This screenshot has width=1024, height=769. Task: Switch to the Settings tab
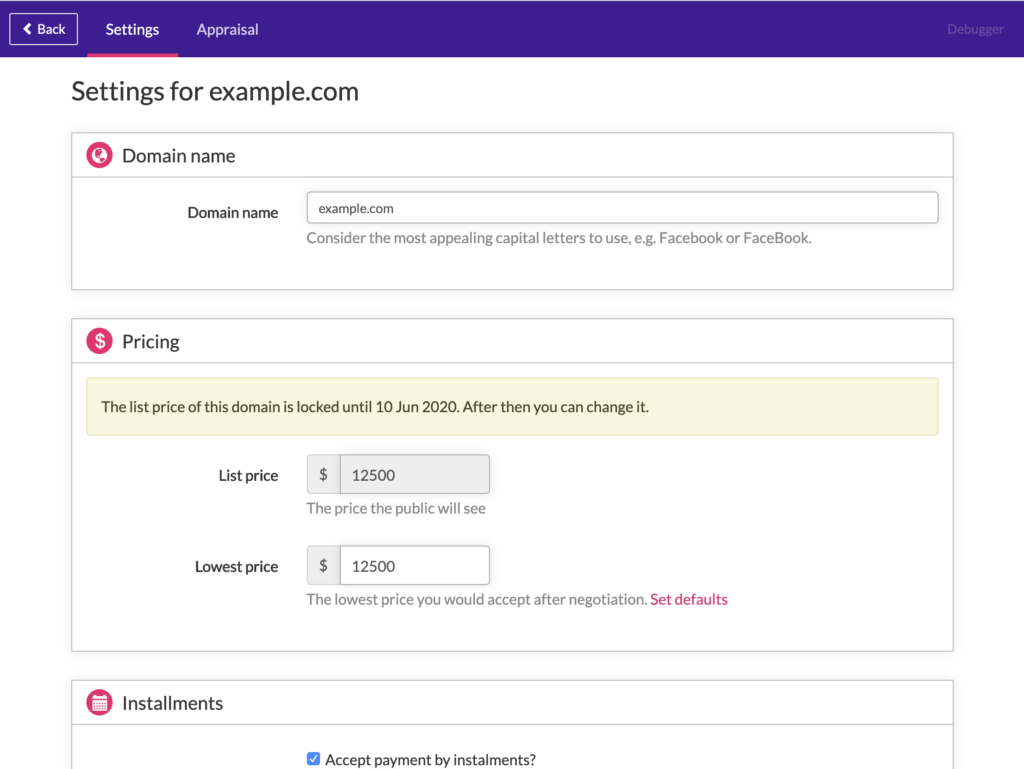pos(133,29)
